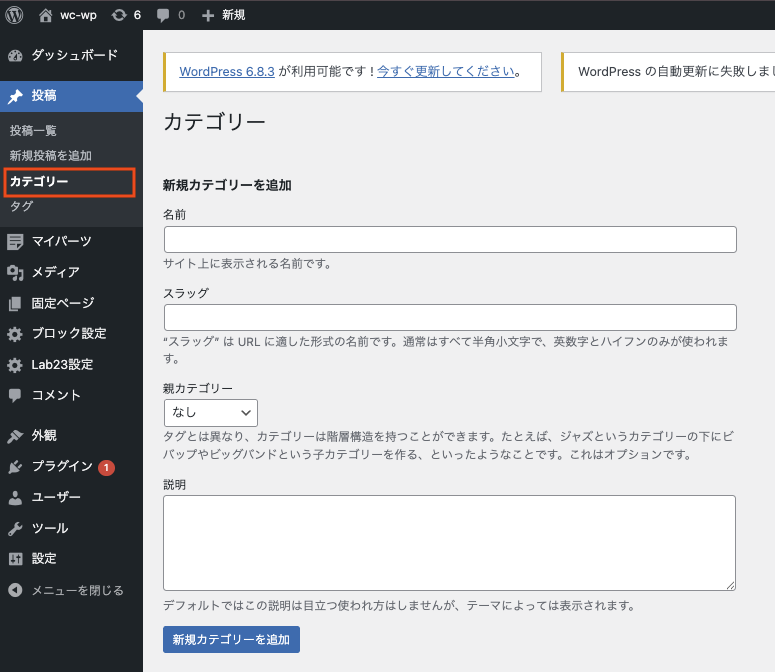Open 投稿一覧 submenu item
This screenshot has width=775, height=672.
coord(33,131)
